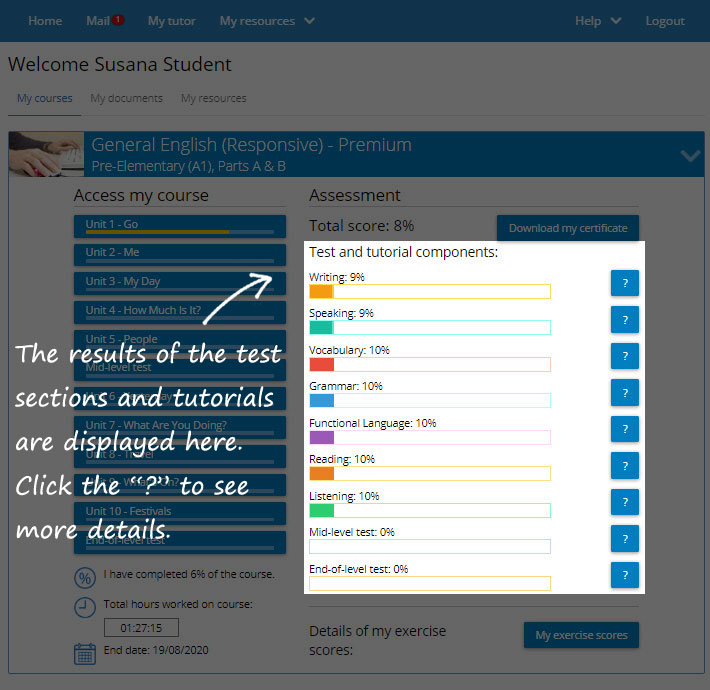Image resolution: width=710 pixels, height=690 pixels.
Task: Click question mark for End-of-level test
Action: [624, 575]
